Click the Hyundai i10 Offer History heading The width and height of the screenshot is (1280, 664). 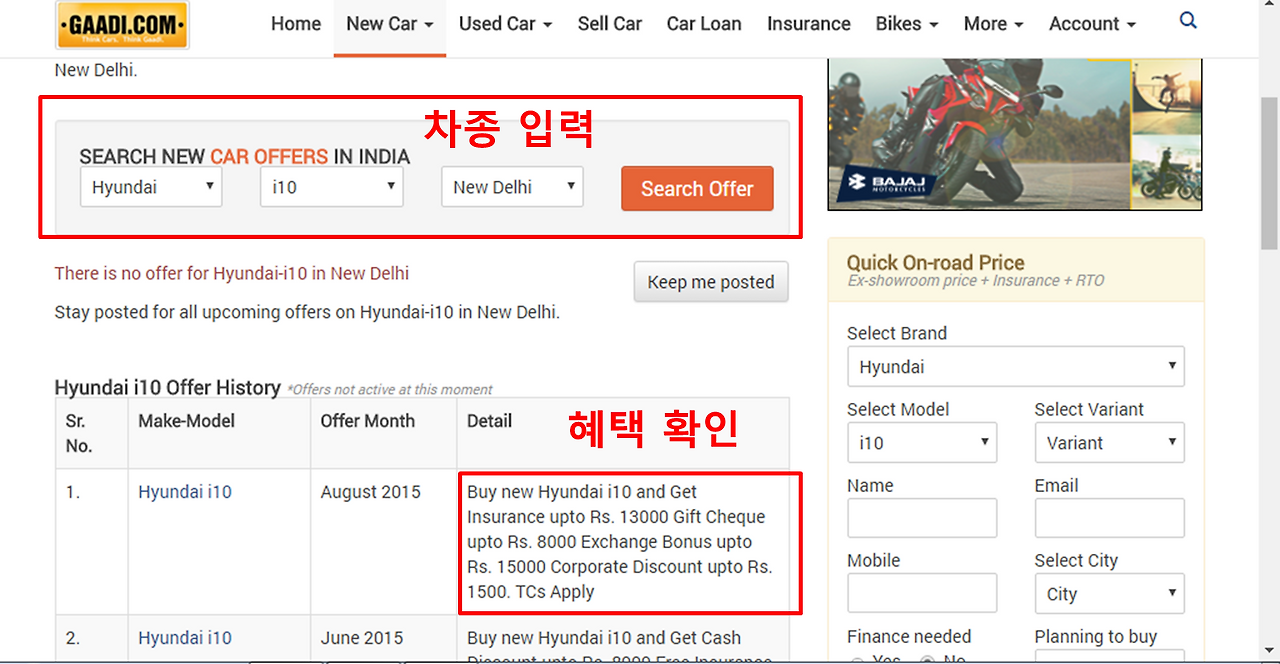pyautogui.click(x=168, y=388)
